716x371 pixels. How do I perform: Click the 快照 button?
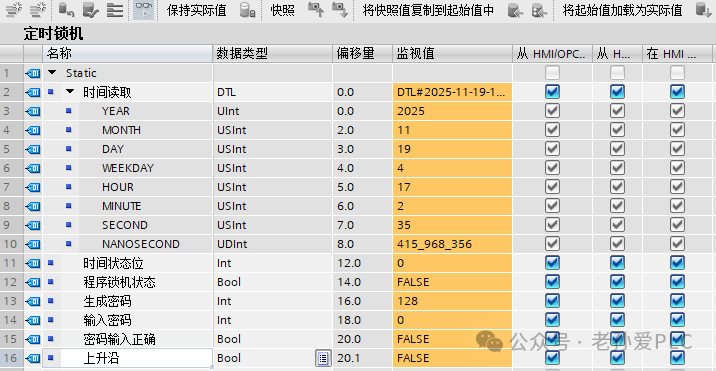[283, 10]
